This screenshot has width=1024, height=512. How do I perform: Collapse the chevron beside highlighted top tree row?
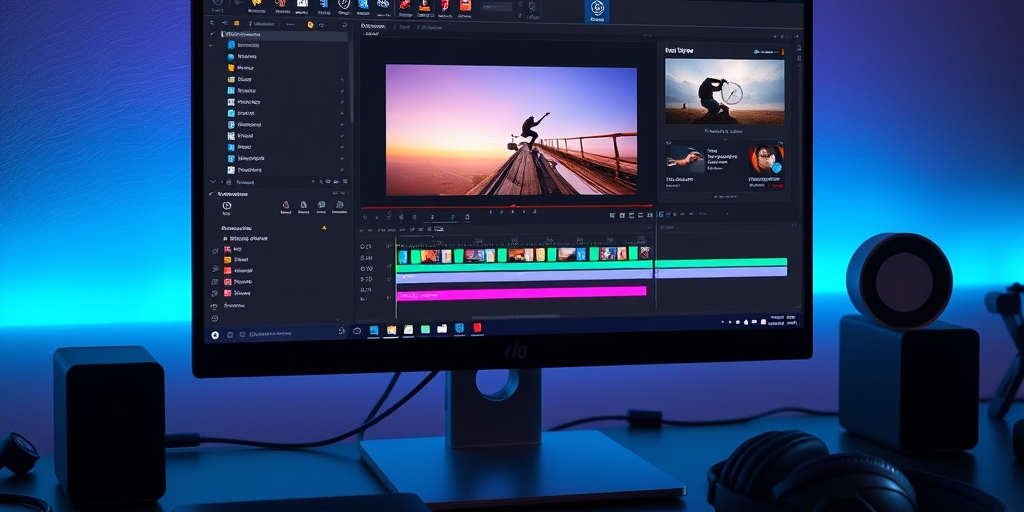tap(212, 35)
